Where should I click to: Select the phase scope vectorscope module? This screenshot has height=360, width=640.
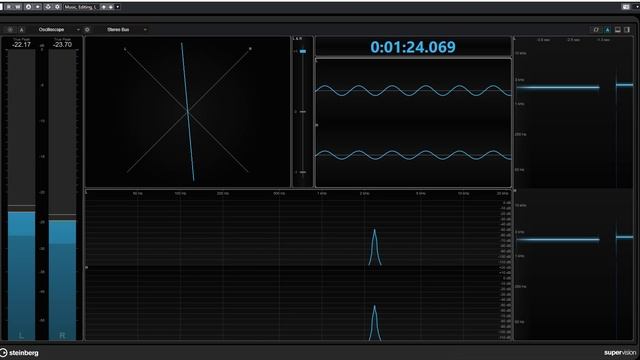(187, 112)
